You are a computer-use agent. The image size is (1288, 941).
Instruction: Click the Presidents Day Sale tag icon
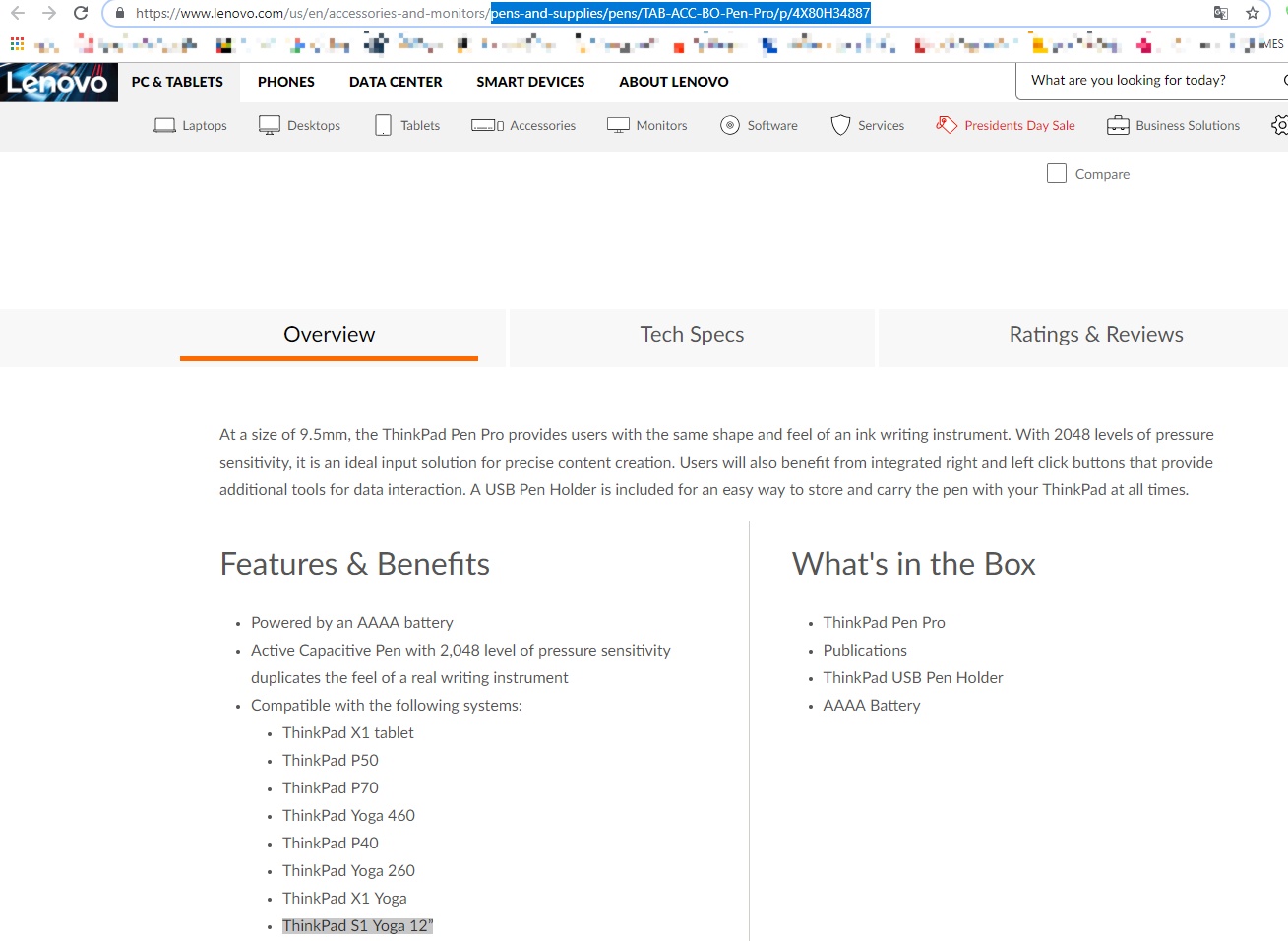(x=947, y=125)
